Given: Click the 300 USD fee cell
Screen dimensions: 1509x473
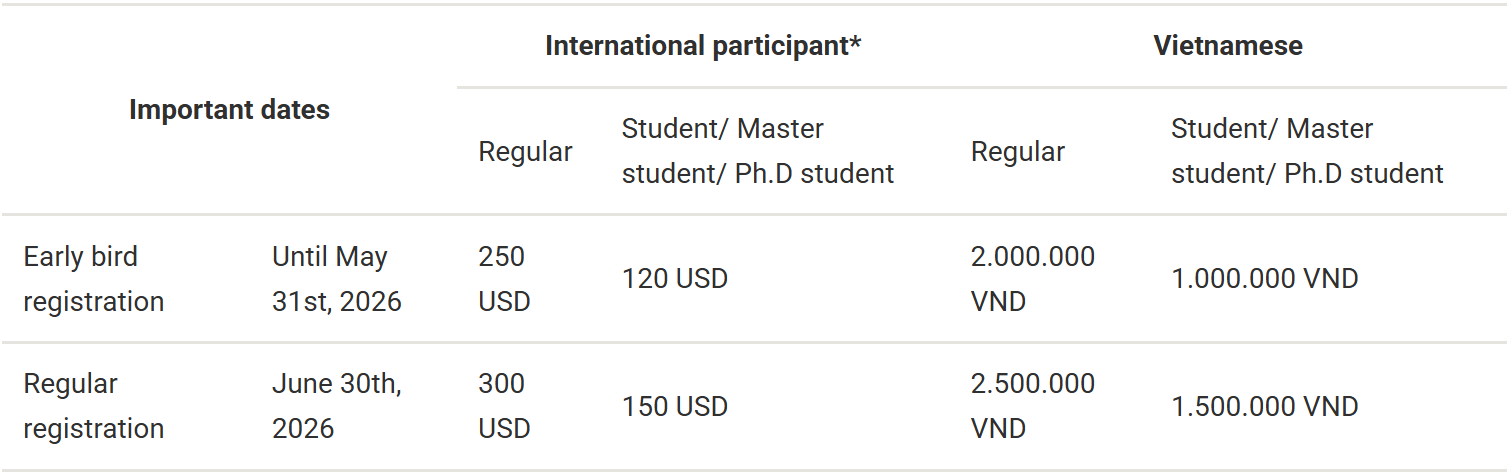Looking at the screenshot, I should [504, 406].
